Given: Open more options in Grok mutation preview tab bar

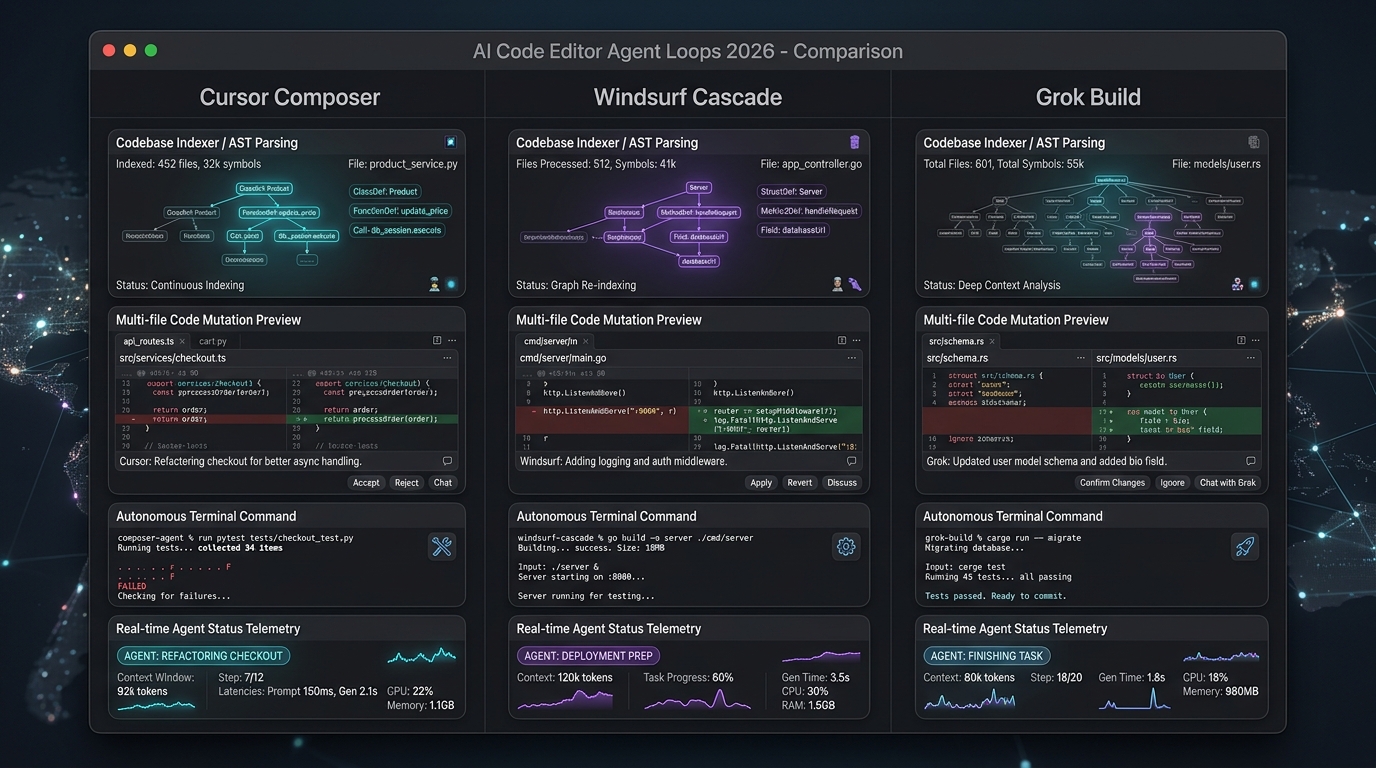Looking at the screenshot, I should point(1255,341).
